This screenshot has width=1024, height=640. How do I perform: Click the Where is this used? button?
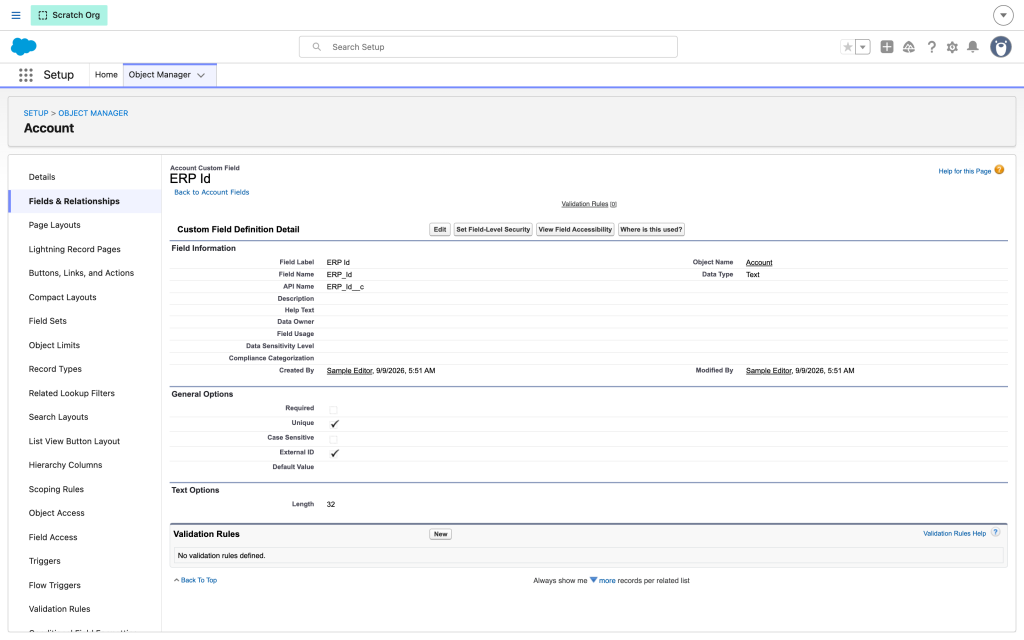click(650, 229)
